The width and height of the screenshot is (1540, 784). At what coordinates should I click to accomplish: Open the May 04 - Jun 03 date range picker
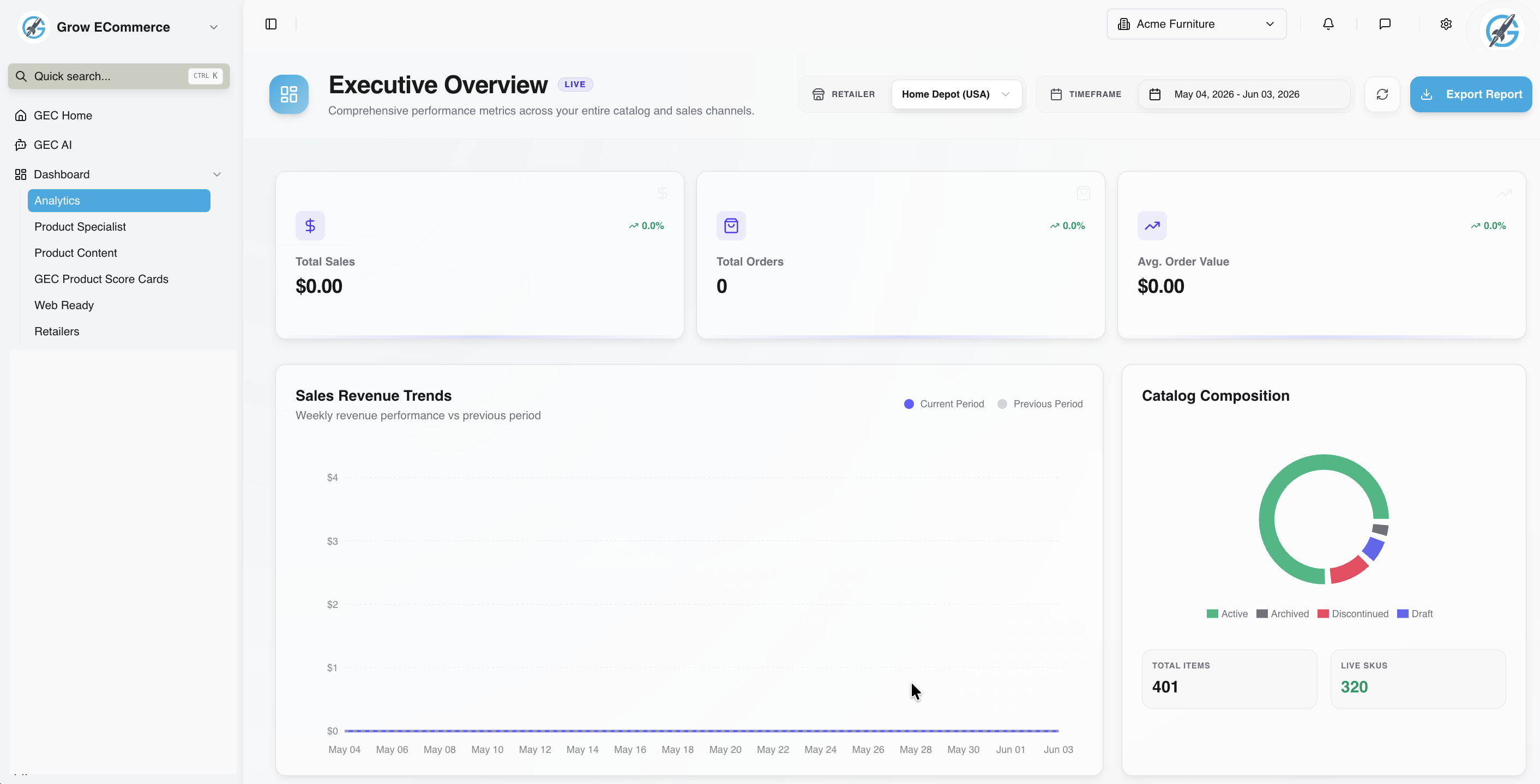click(1243, 94)
